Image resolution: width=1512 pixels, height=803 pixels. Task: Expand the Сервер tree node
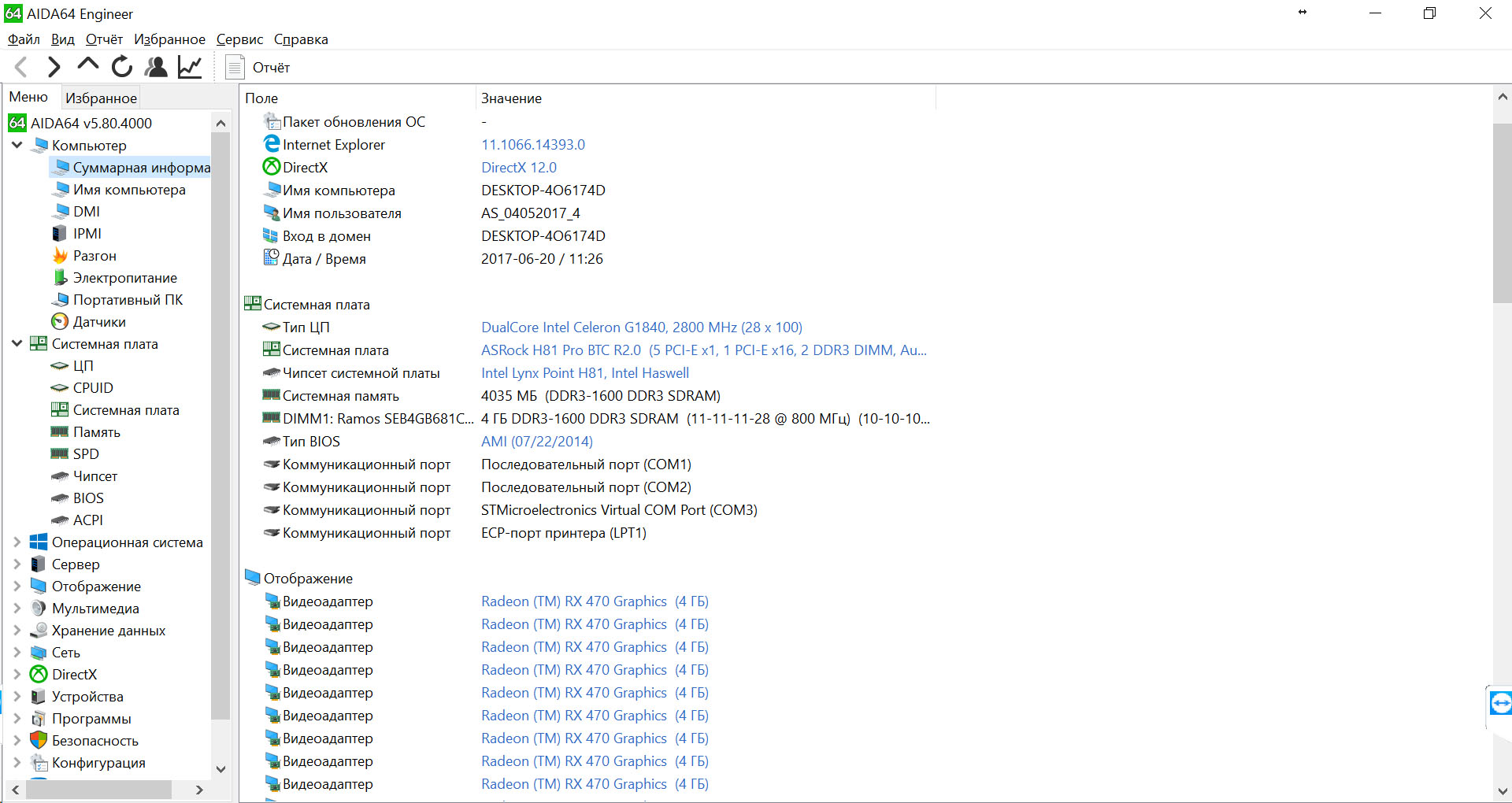[17, 564]
